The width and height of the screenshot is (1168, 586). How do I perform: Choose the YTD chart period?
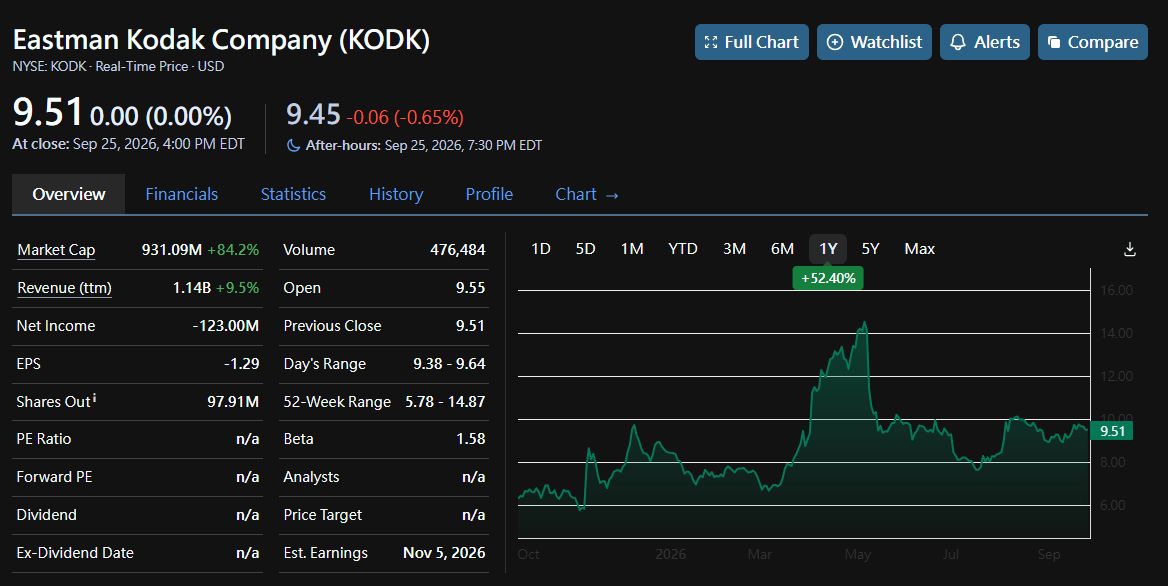click(683, 249)
